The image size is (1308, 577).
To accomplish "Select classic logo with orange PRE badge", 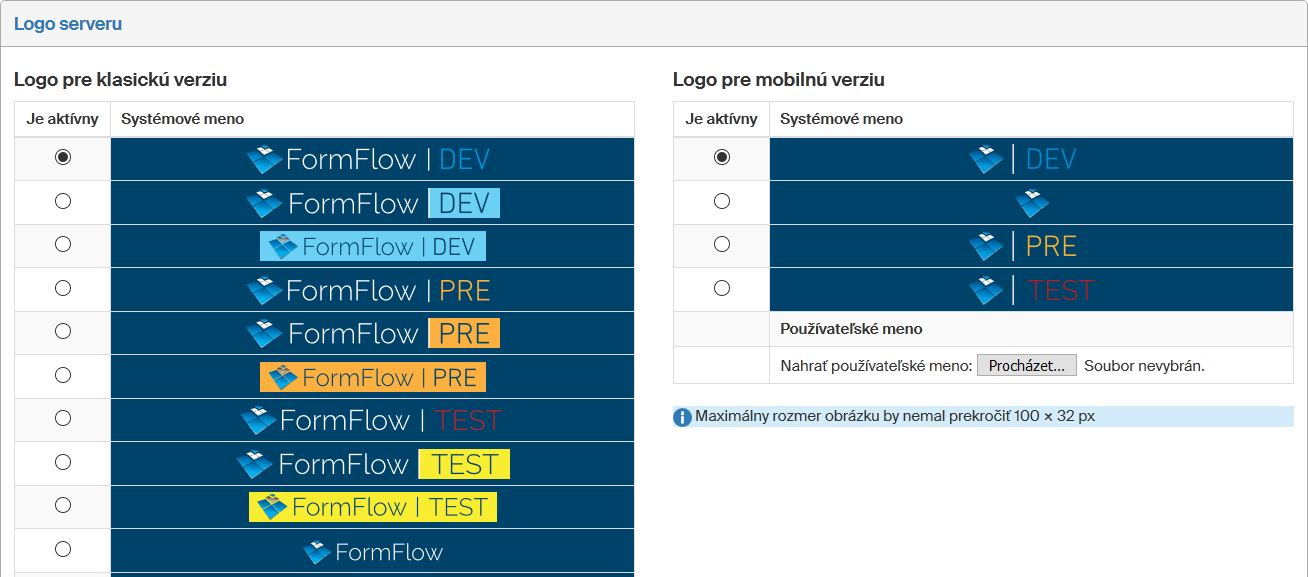I will tap(63, 331).
